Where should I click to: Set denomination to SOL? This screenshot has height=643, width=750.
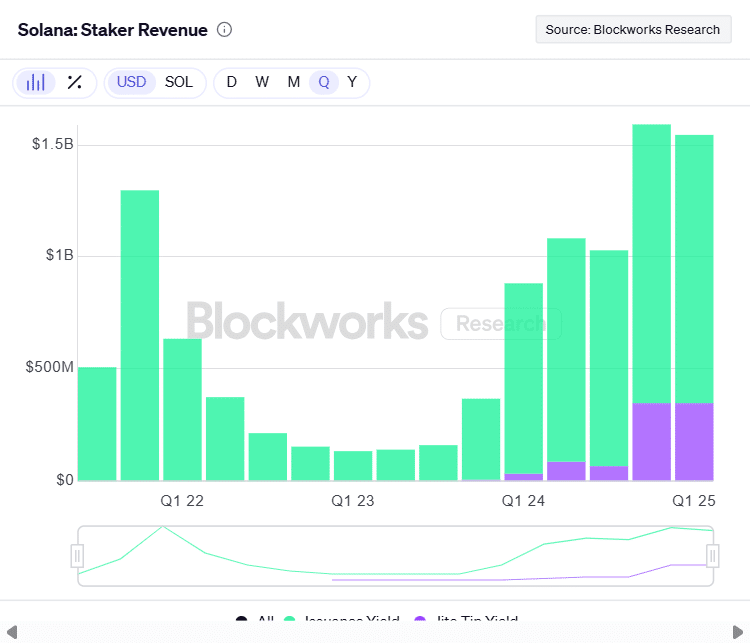point(179,82)
